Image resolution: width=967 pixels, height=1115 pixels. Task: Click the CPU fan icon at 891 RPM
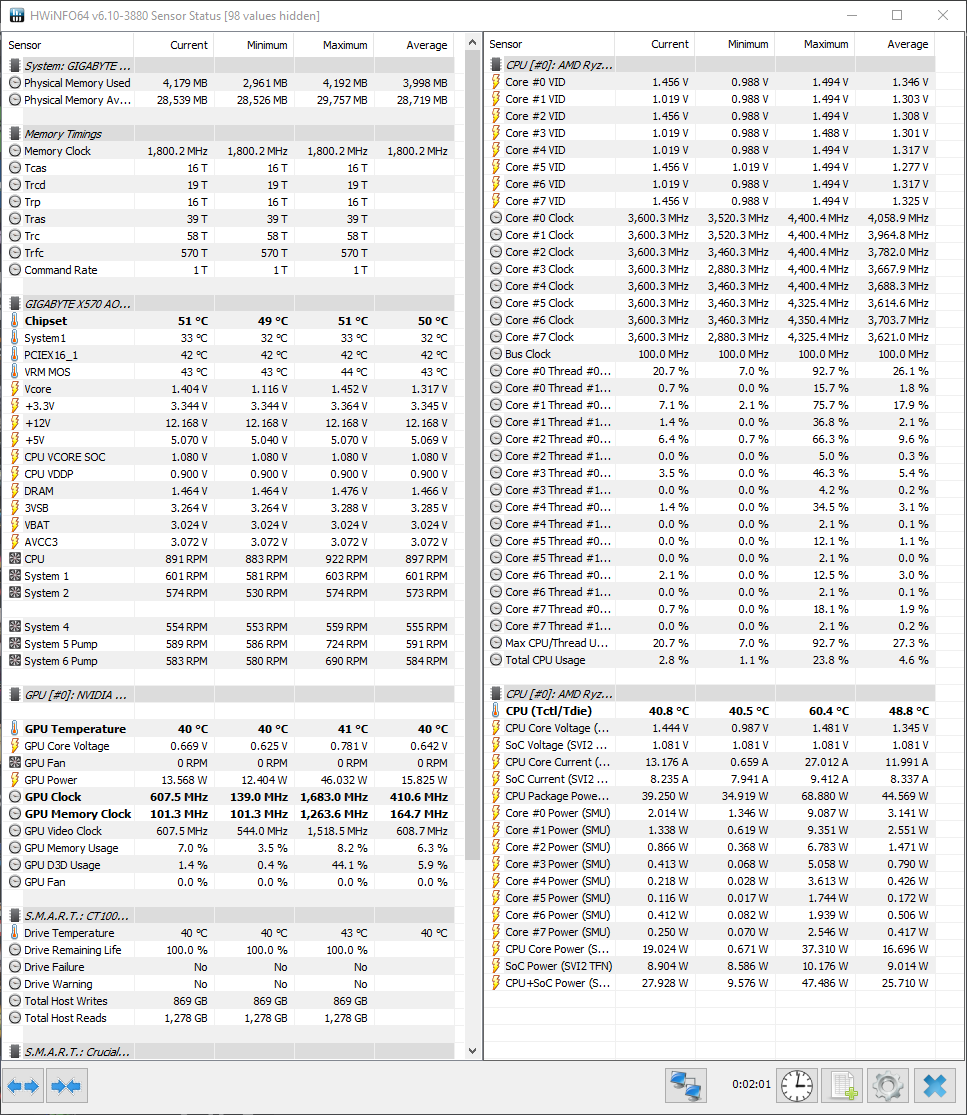(15, 559)
